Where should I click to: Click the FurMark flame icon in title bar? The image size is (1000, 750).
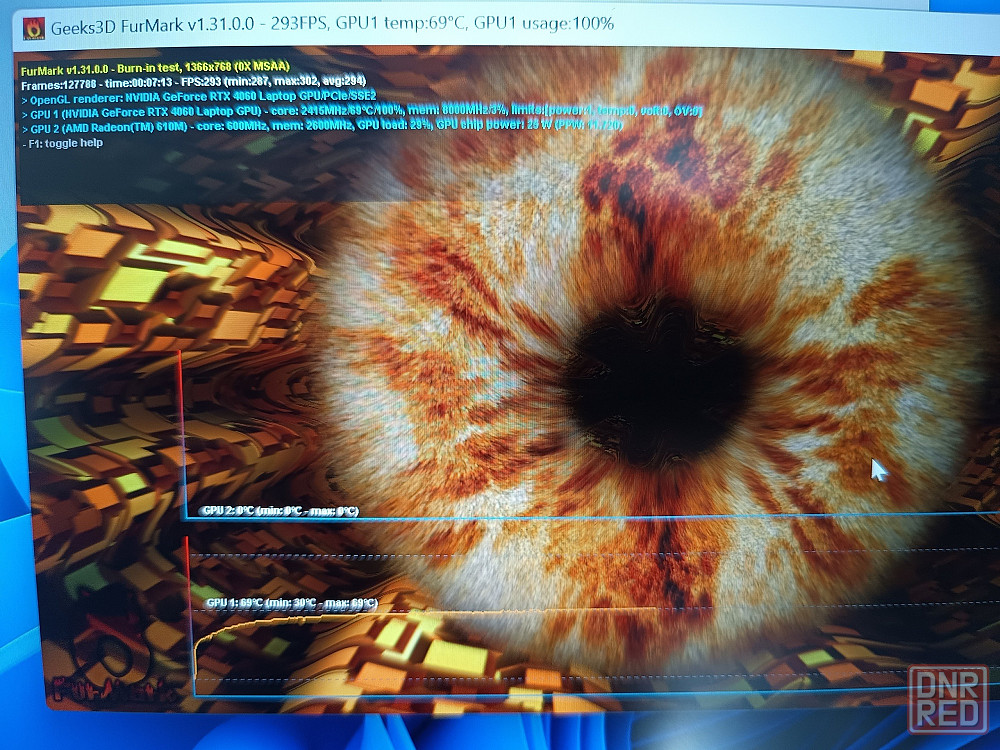coord(34,27)
